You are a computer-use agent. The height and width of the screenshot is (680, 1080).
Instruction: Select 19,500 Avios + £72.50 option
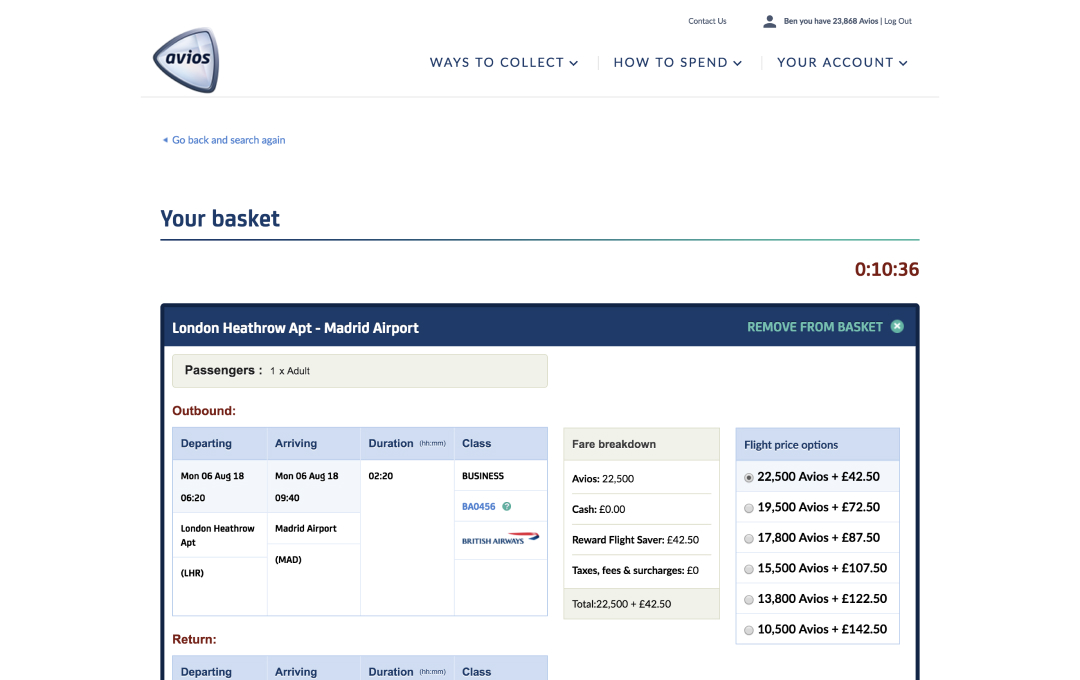tap(749, 508)
